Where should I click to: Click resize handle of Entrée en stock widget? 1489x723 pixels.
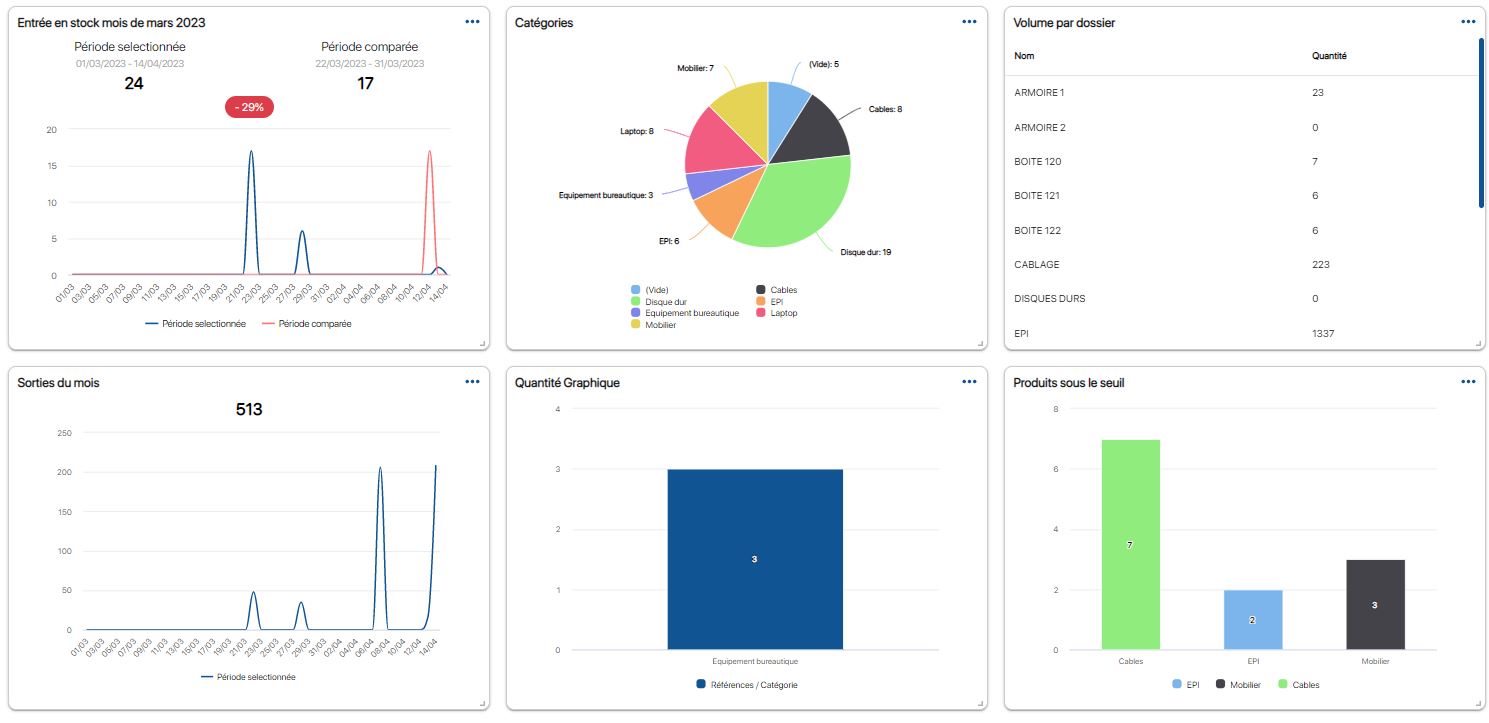pos(483,343)
